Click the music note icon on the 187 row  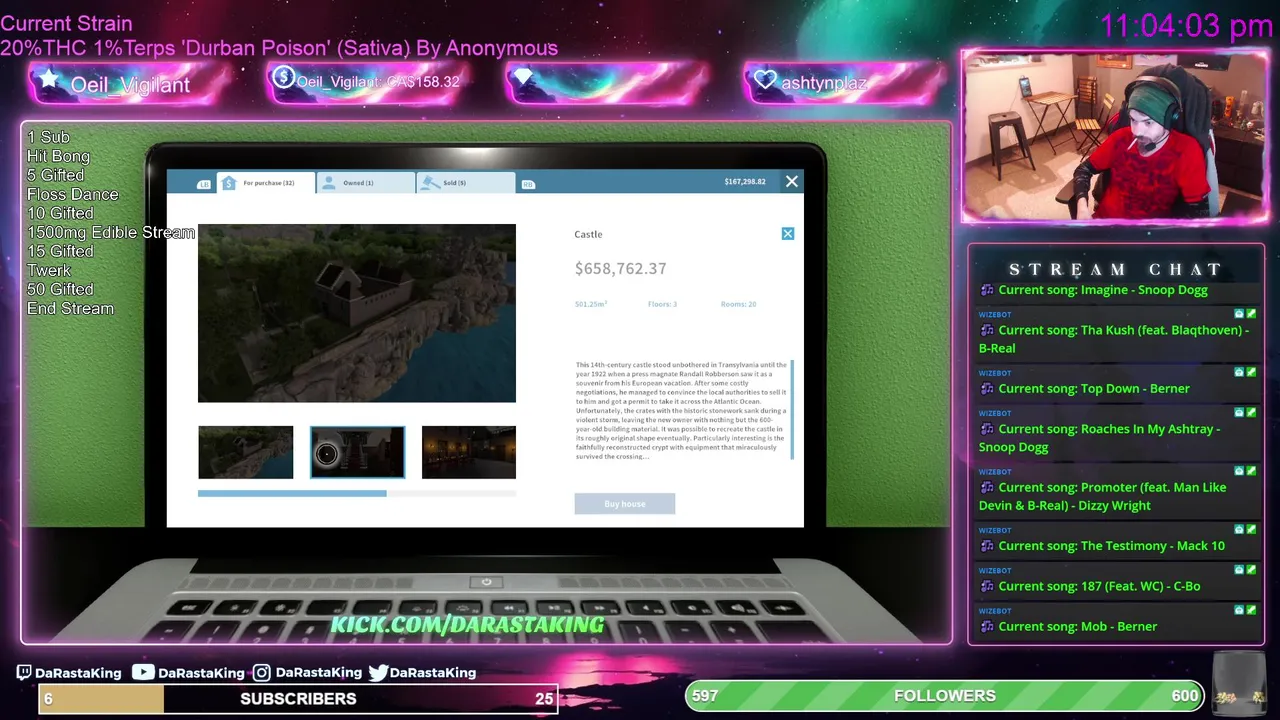pos(987,587)
